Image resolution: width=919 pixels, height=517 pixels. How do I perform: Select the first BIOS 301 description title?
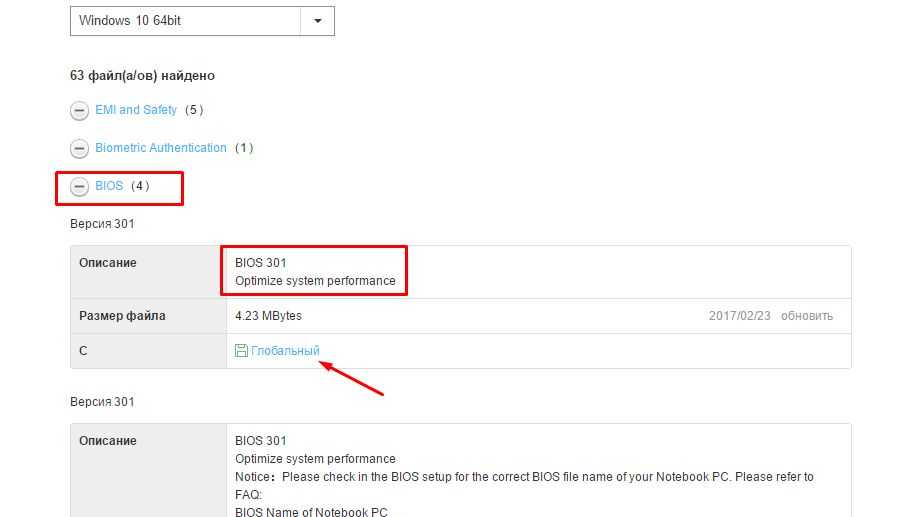pyautogui.click(x=260, y=263)
